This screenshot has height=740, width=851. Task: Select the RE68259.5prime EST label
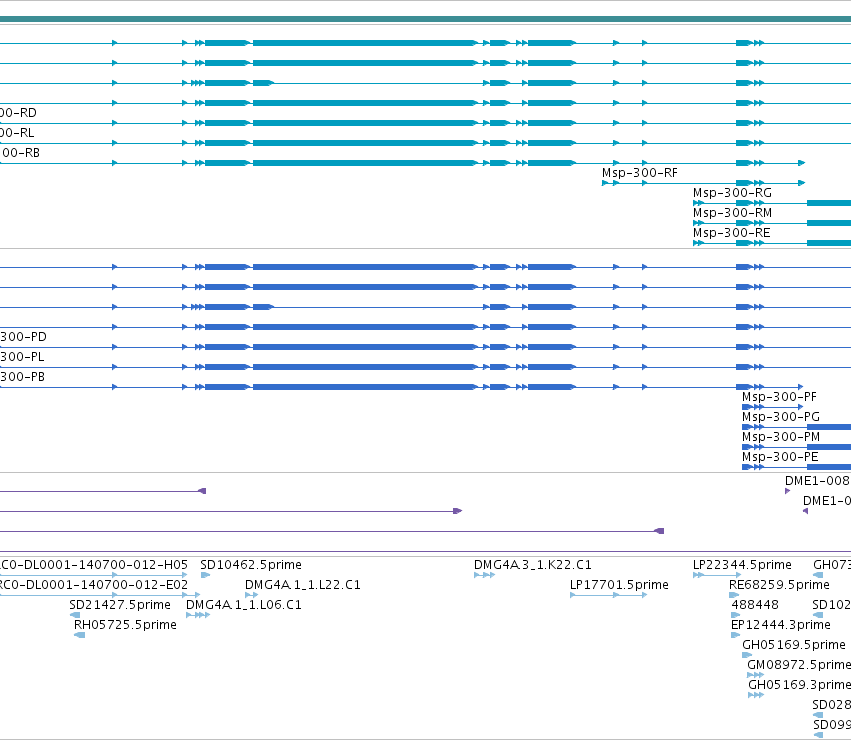tap(779, 585)
